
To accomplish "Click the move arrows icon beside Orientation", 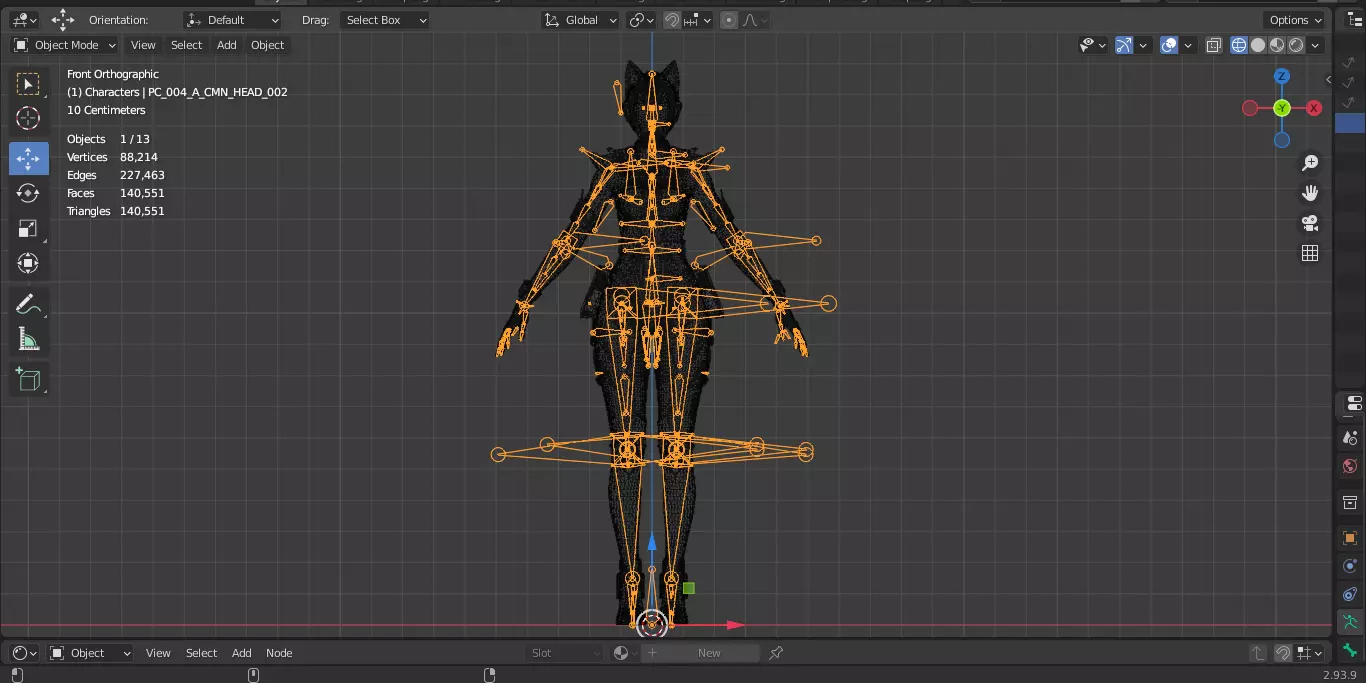I will [63, 20].
